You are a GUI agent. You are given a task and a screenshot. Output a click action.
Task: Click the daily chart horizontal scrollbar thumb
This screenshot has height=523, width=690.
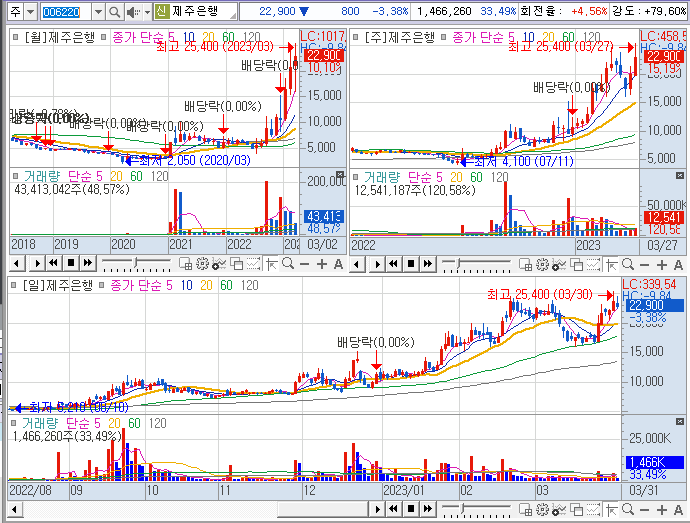point(323,510)
